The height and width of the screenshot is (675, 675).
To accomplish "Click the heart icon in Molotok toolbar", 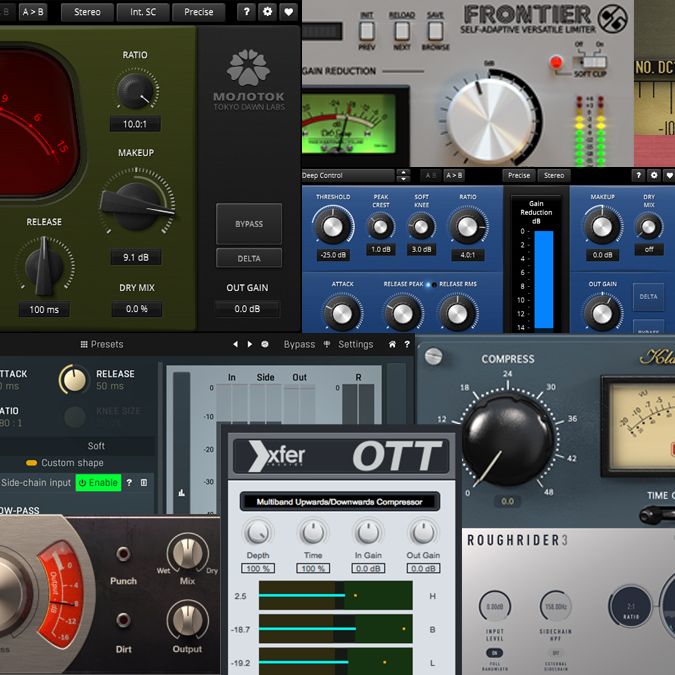I will (x=288, y=12).
